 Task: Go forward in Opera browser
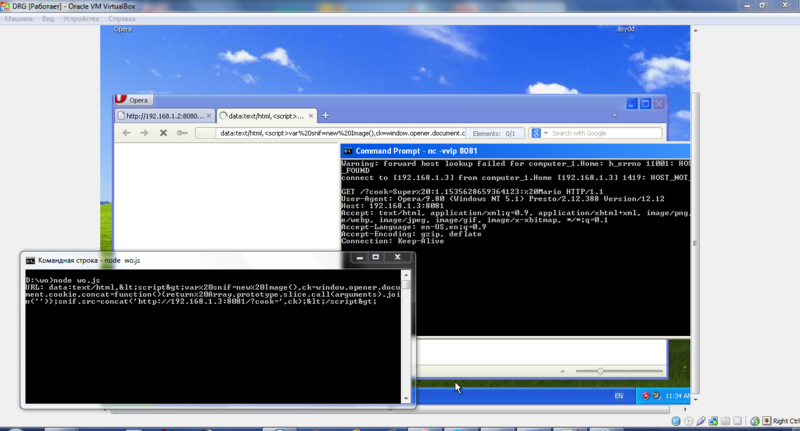tap(144, 133)
